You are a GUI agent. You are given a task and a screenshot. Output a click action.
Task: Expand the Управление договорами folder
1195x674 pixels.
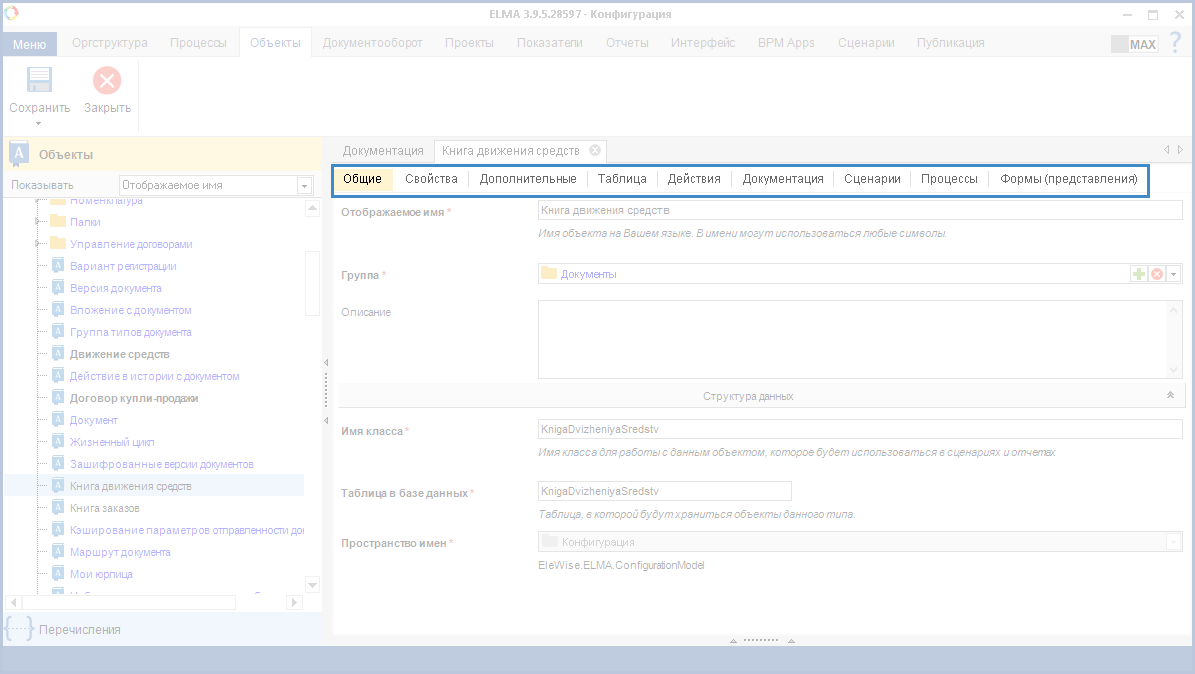[38, 244]
